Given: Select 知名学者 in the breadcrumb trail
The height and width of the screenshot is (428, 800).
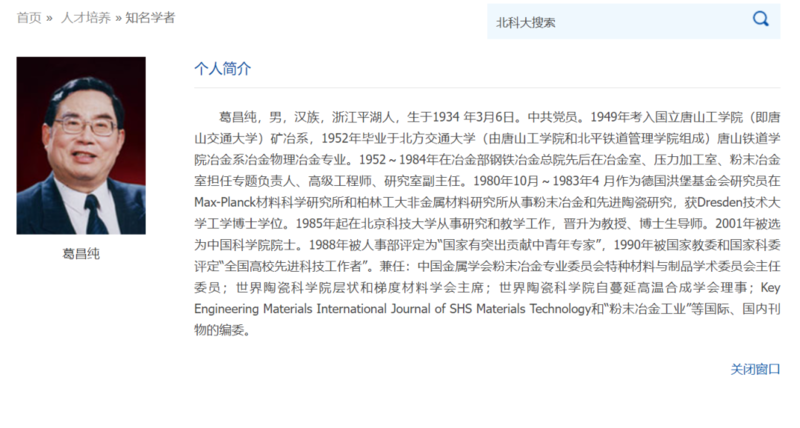Looking at the screenshot, I should click(150, 18).
